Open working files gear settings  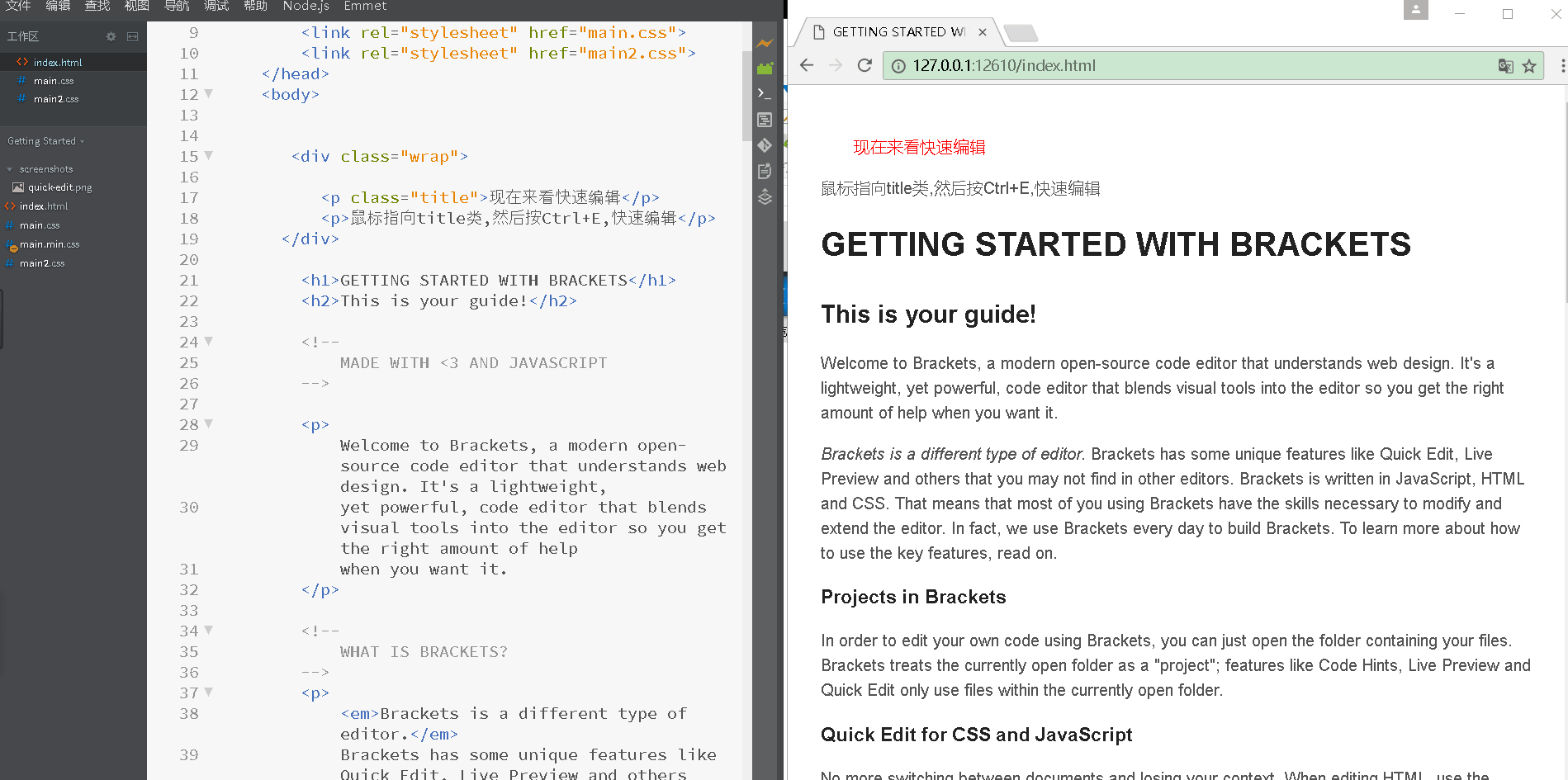point(111,36)
